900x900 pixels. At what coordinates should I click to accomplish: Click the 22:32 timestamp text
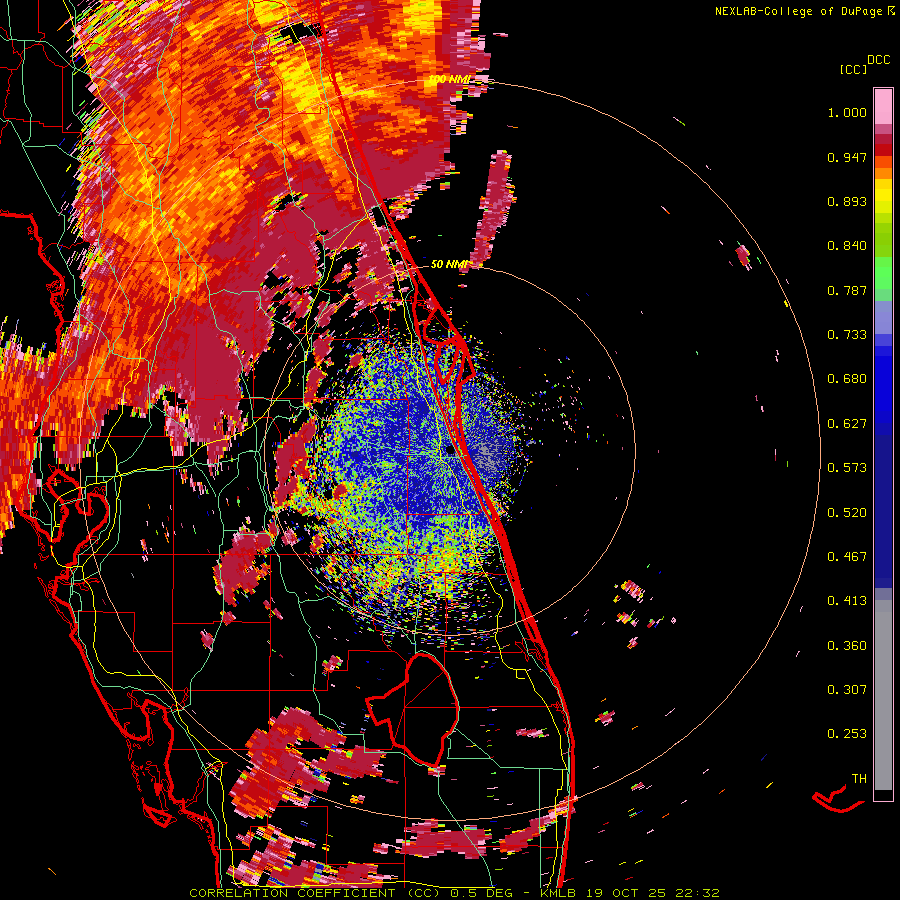click(697, 893)
